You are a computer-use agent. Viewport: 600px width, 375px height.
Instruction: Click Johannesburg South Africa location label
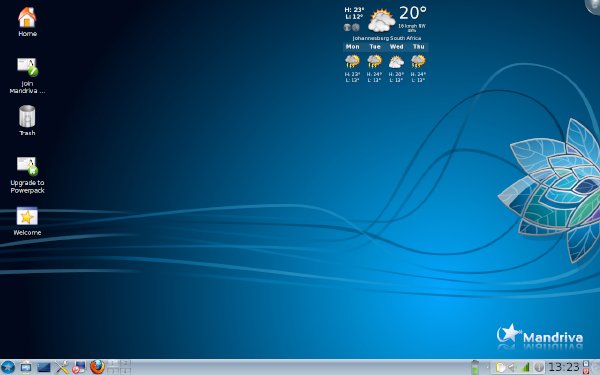(x=387, y=38)
